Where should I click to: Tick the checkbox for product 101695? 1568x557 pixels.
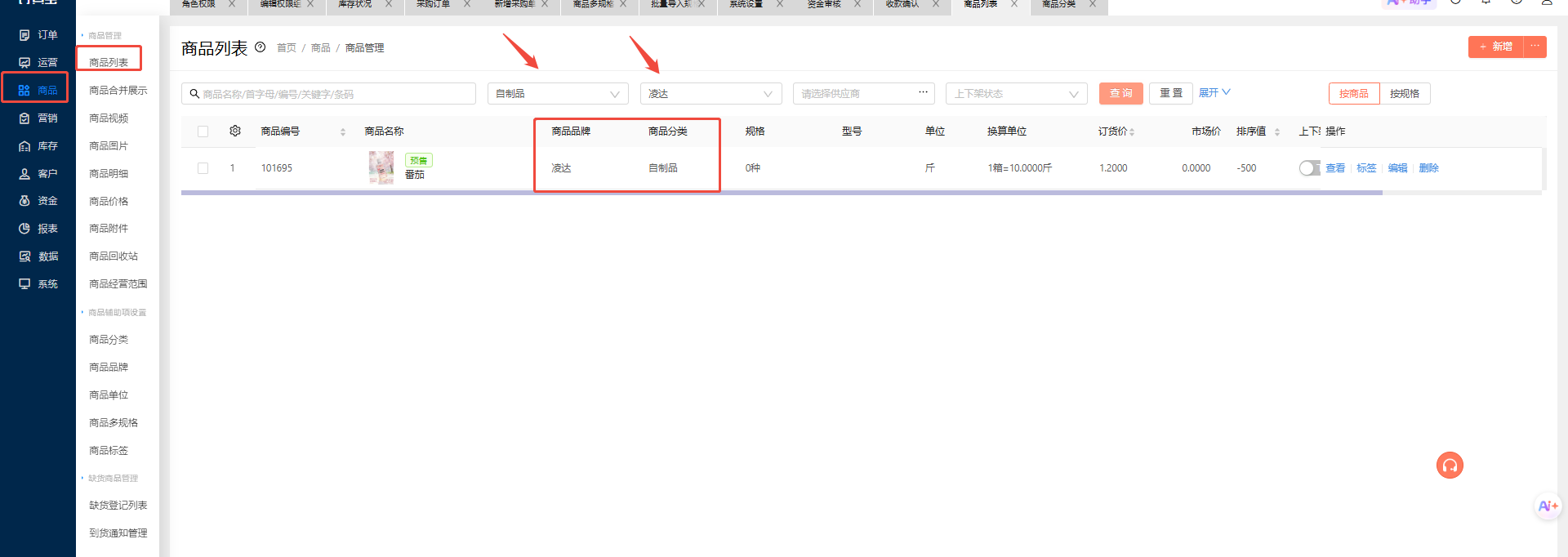pos(203,168)
